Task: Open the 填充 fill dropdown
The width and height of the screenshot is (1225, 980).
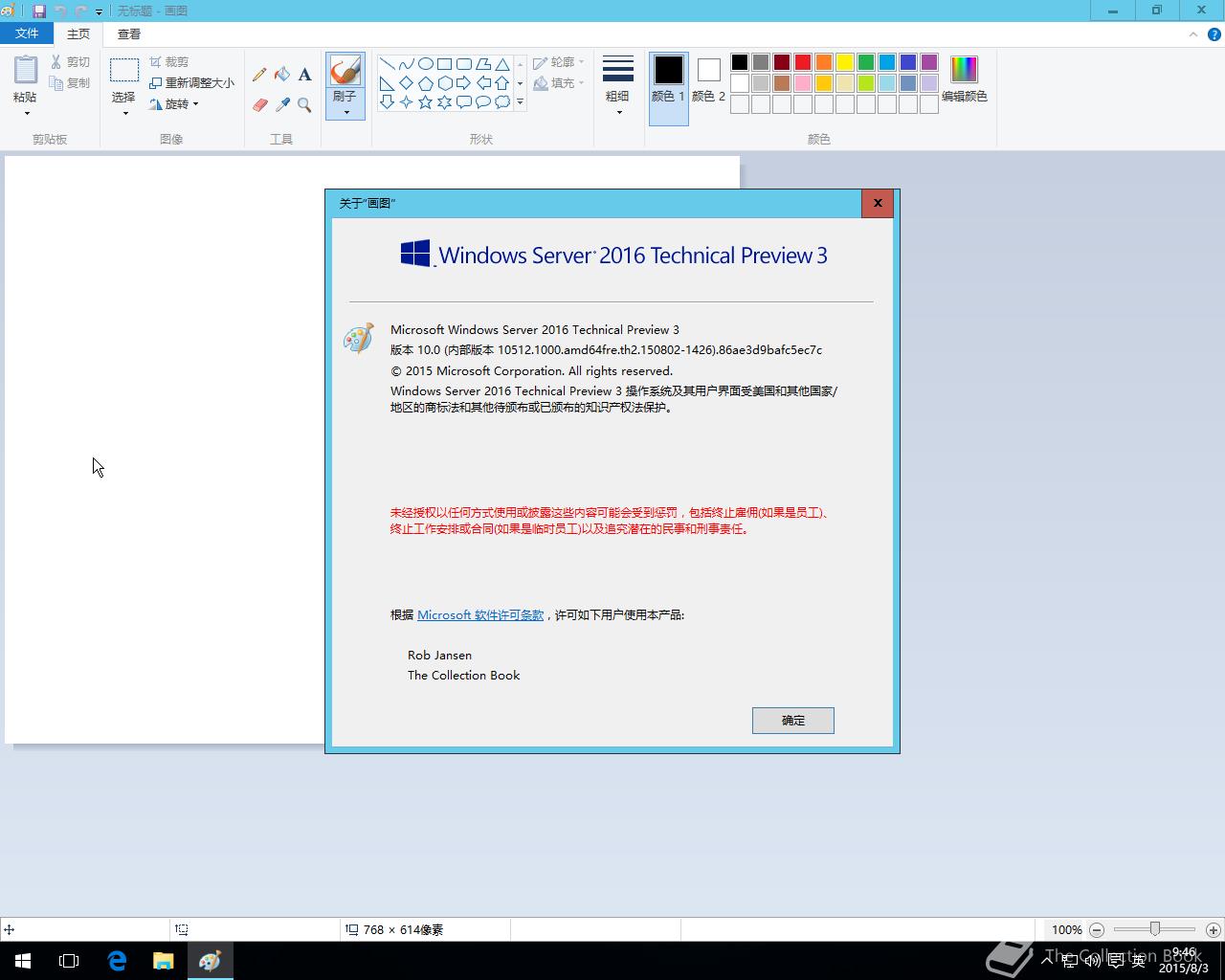Action: tap(559, 83)
